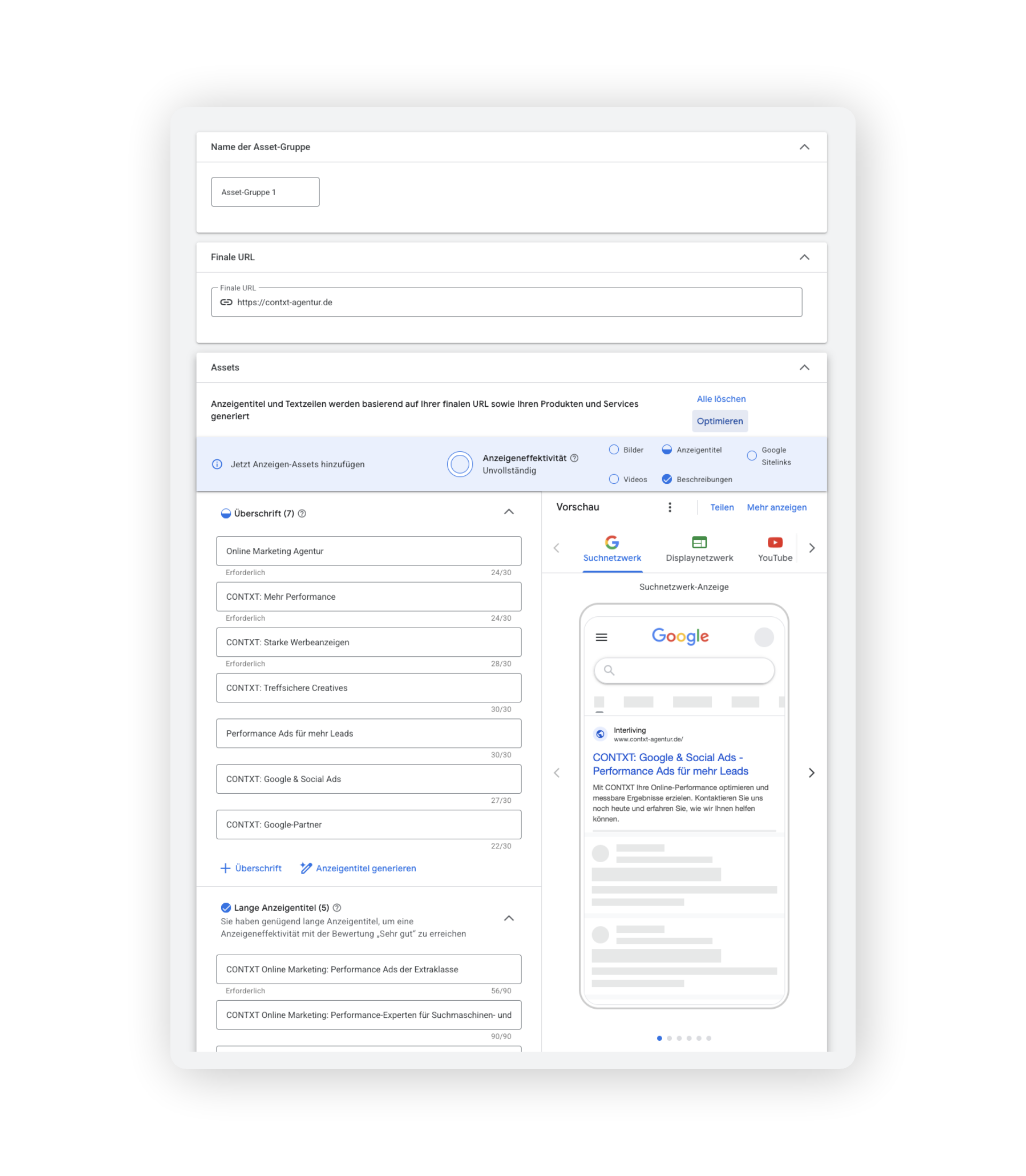The height and width of the screenshot is (1176, 1026).
Task: Click the Google logo in the phone preview
Action: pos(680,637)
